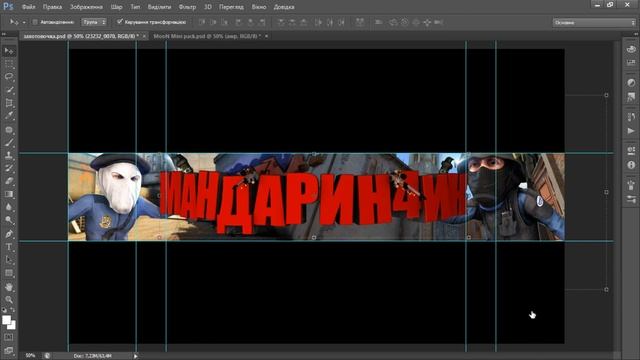640x360 pixels.
Task: Reset default foreground and background colors
Action: click(4, 310)
